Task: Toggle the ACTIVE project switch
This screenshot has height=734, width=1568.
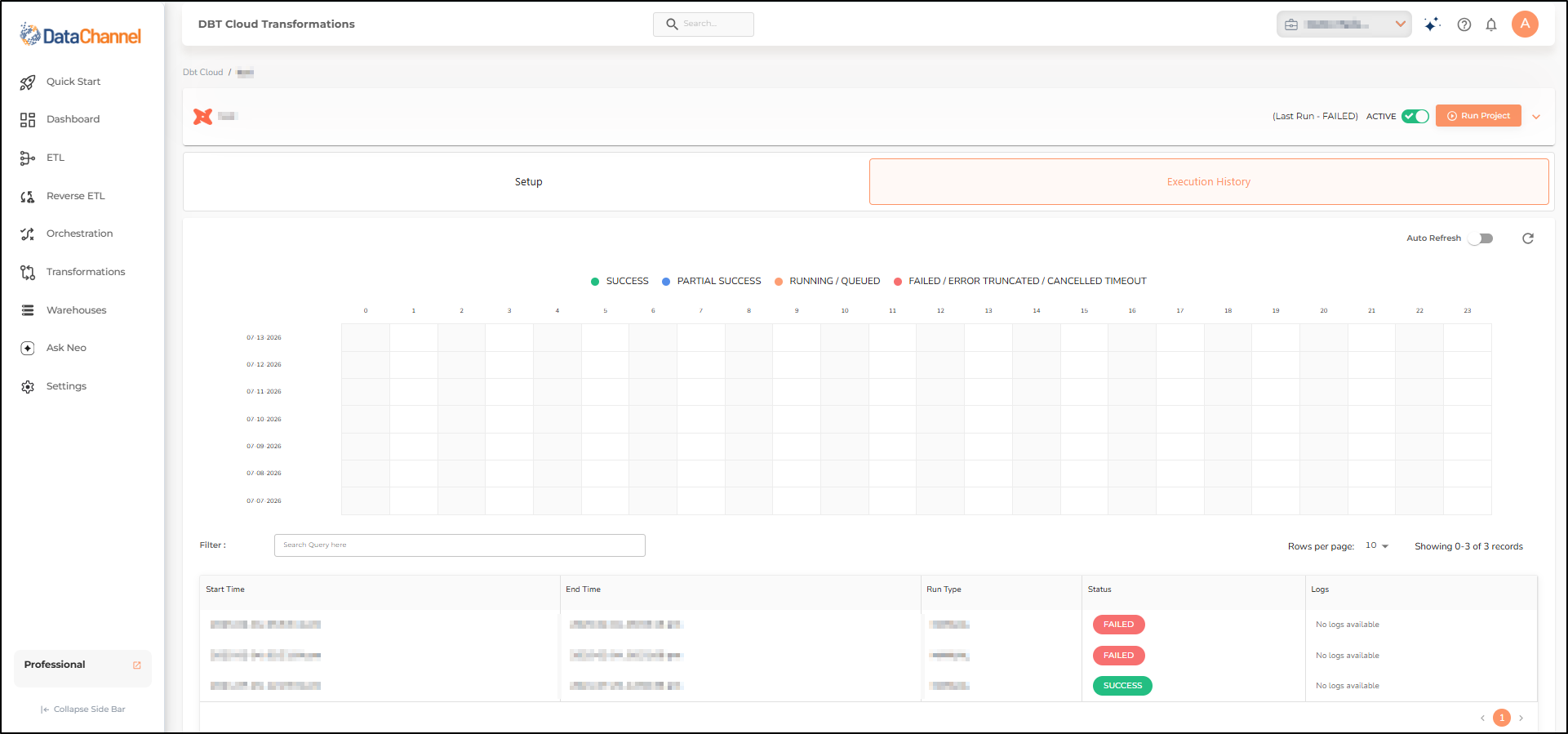Action: point(1415,116)
